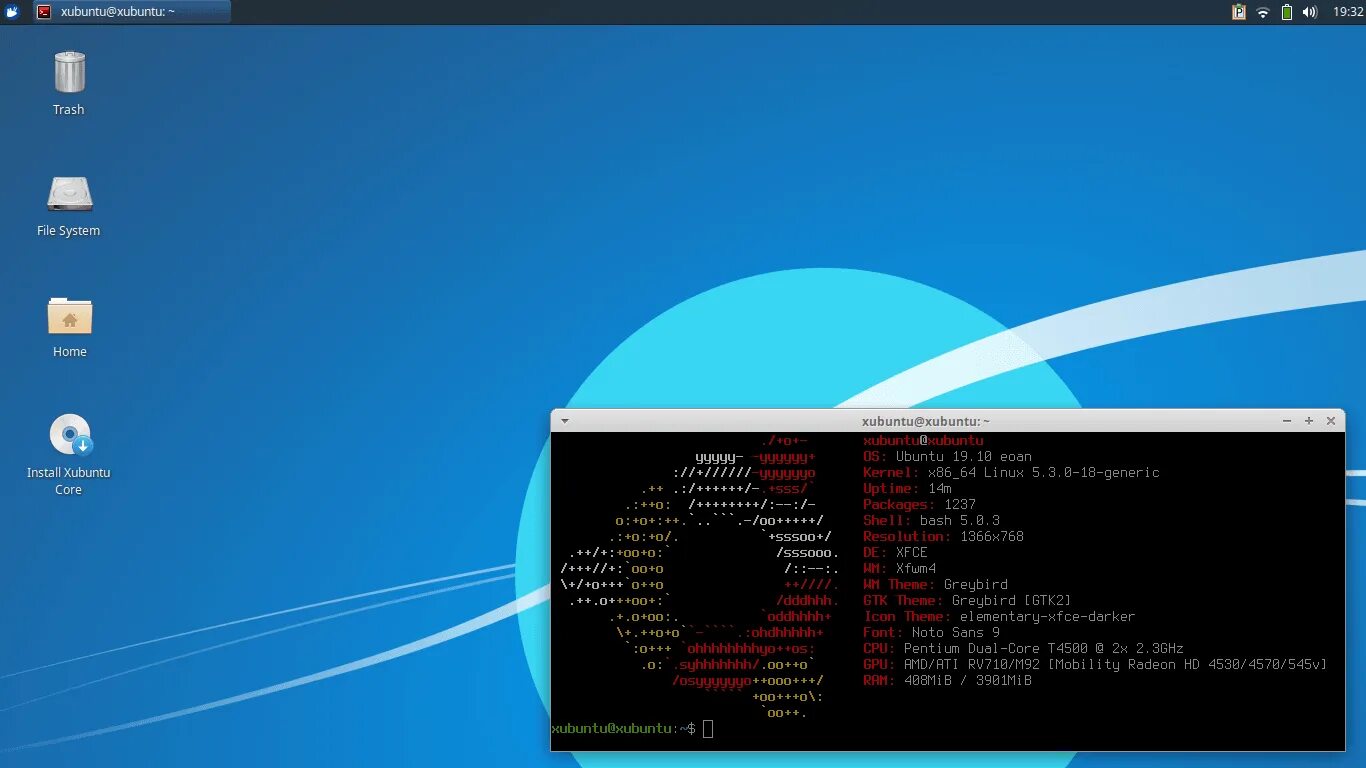The width and height of the screenshot is (1366, 768).
Task: Click the CPU Pentium Dual-Core T4500 line
Action: (1023, 648)
